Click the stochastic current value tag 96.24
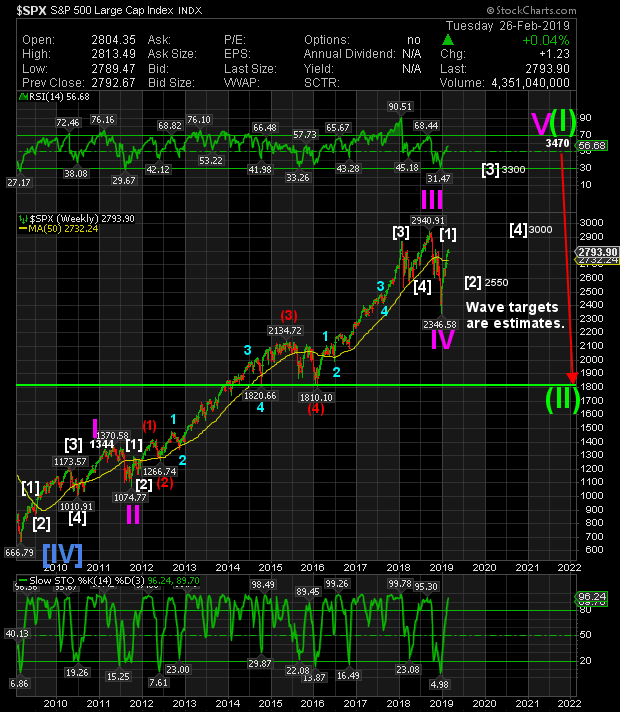The height and width of the screenshot is (712, 620). pos(593,596)
